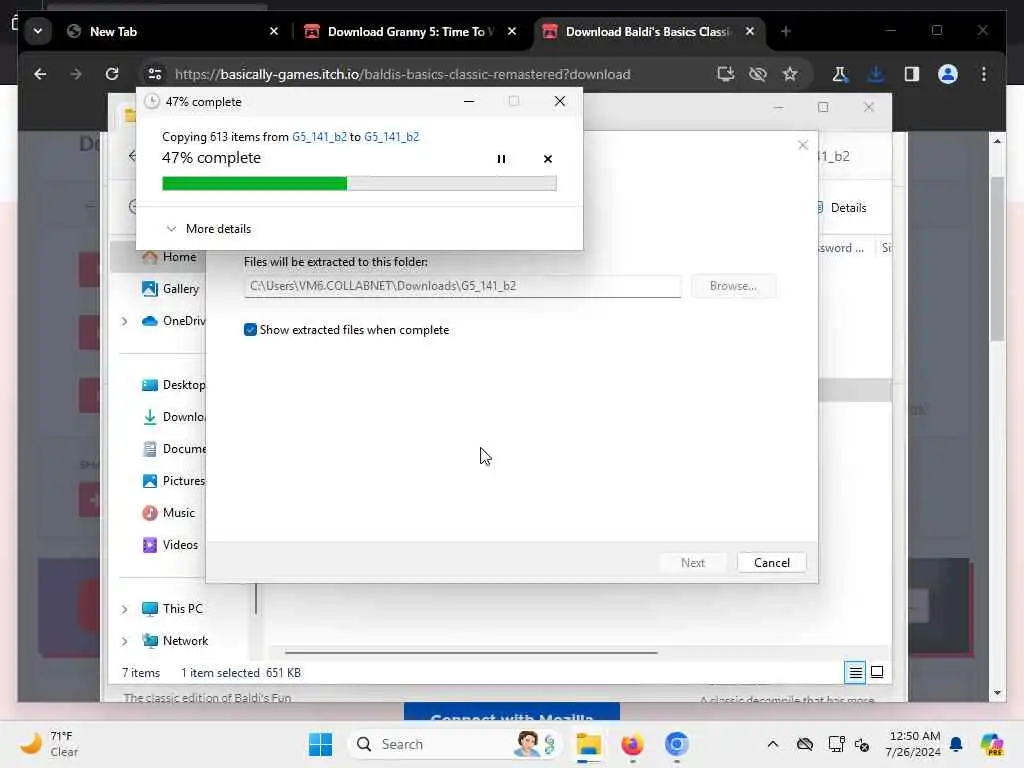Expand the This PC tree node

click(x=124, y=609)
